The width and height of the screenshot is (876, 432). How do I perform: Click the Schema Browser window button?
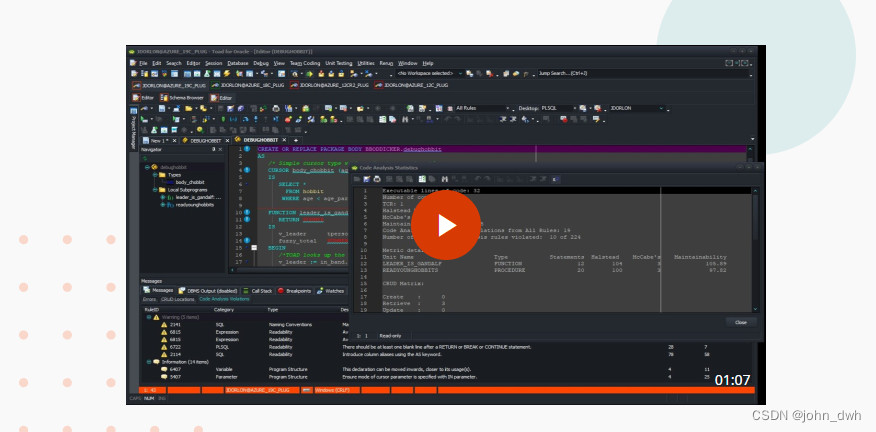(x=182, y=97)
